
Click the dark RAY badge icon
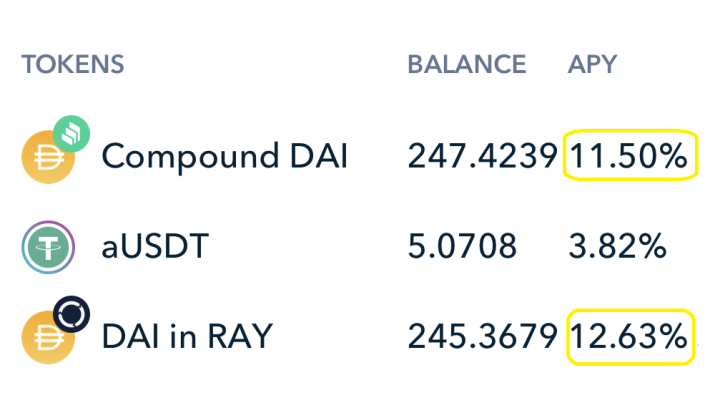[71, 313]
